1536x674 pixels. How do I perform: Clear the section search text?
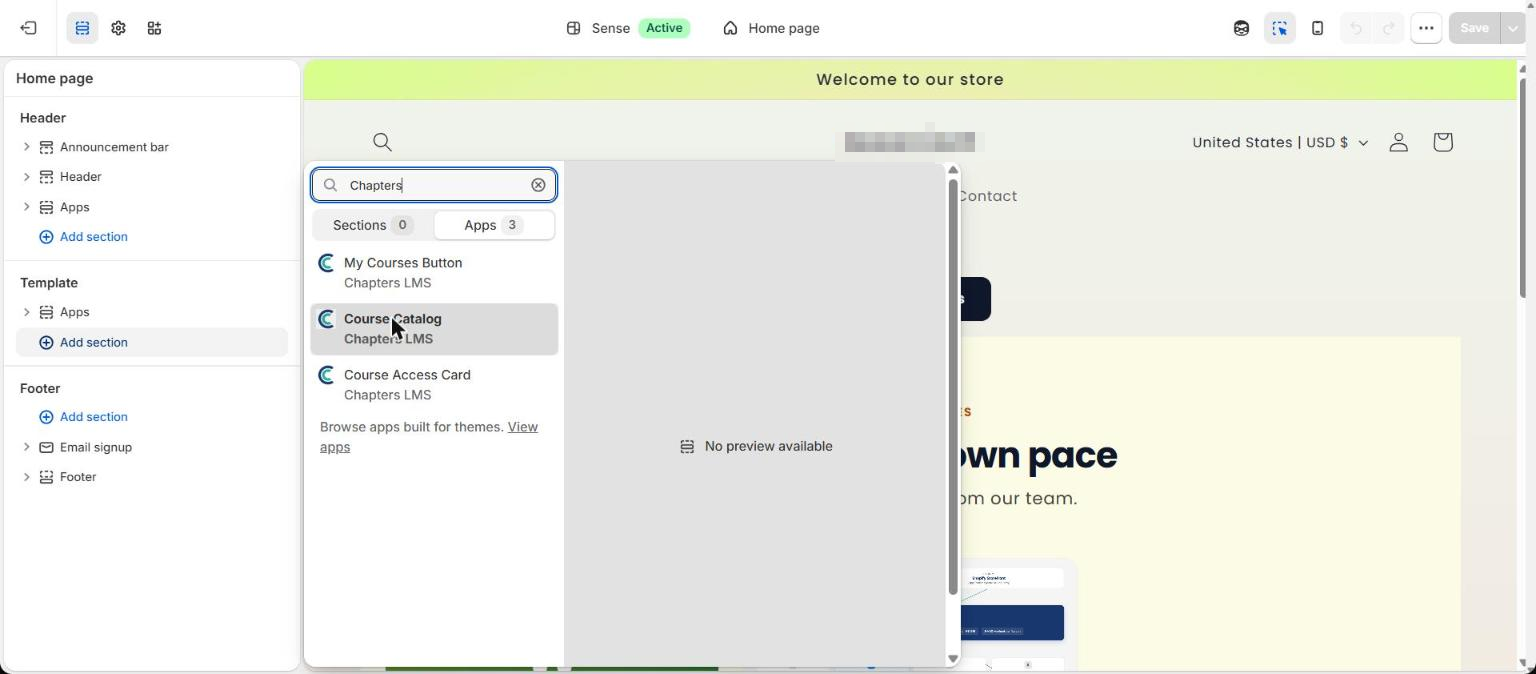538,185
